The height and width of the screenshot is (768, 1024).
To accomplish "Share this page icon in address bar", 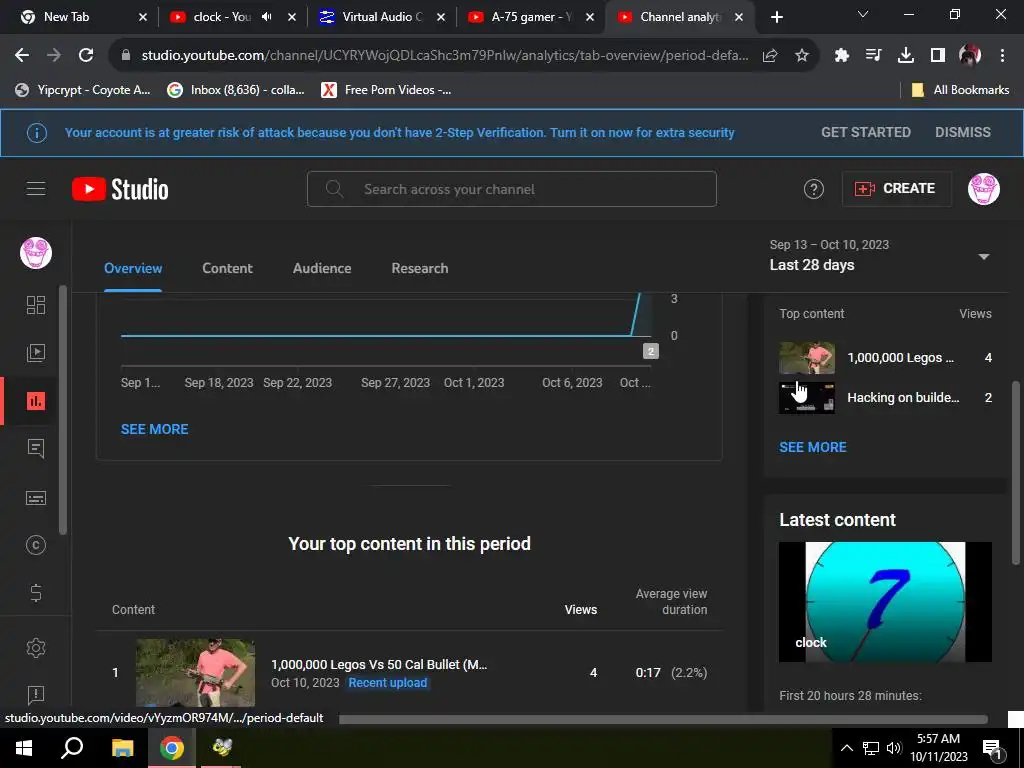I will click(x=770, y=56).
